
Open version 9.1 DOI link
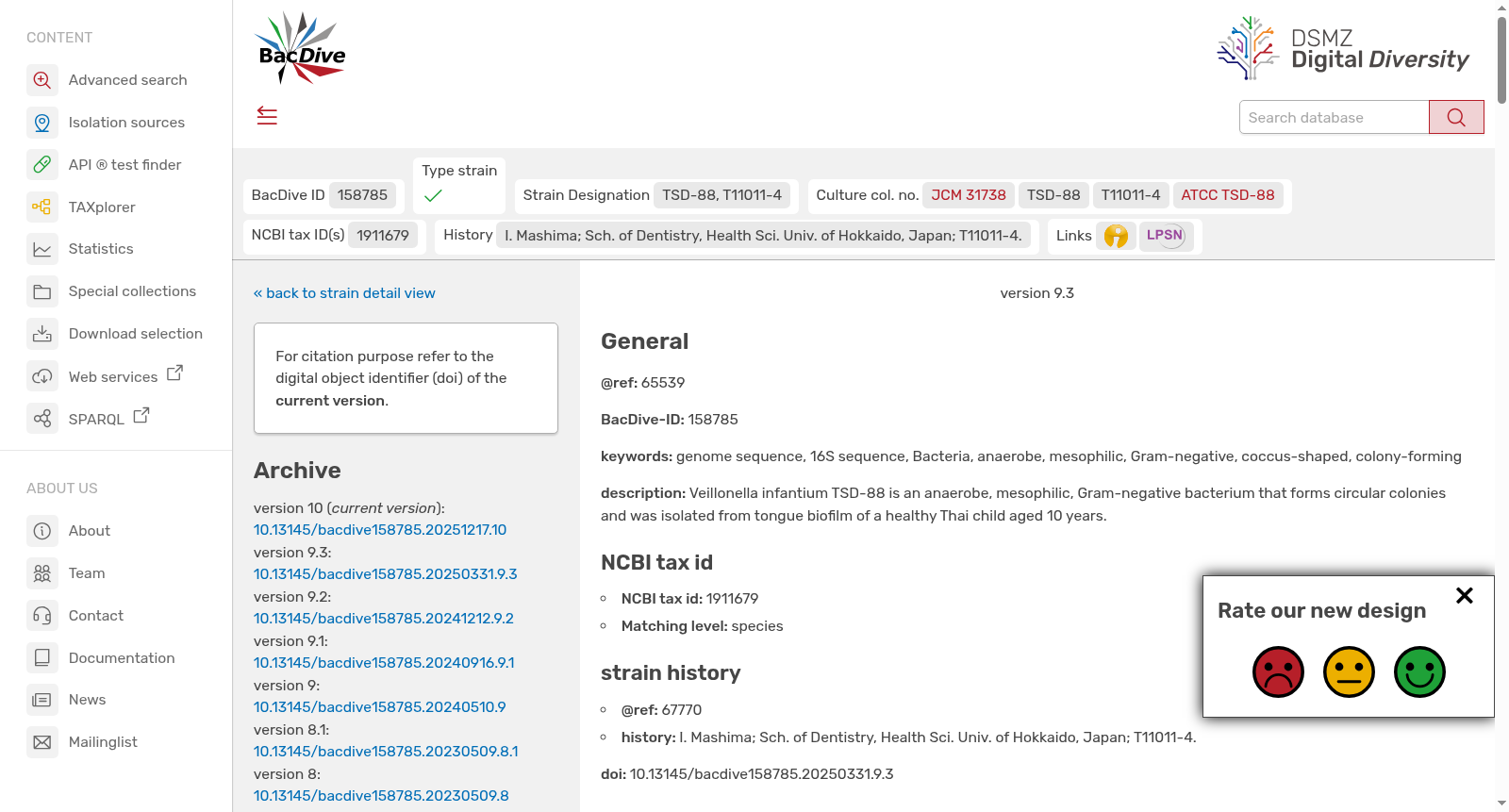pyautogui.click(x=384, y=663)
